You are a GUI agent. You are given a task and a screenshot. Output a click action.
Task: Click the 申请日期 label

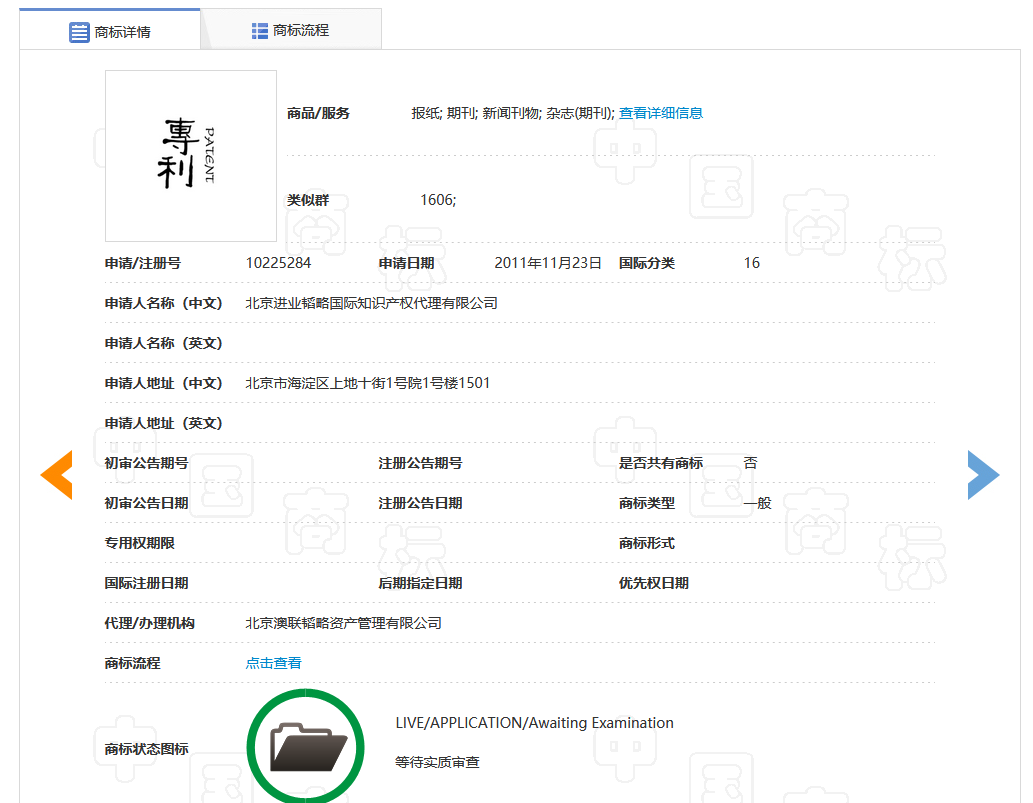tap(406, 263)
